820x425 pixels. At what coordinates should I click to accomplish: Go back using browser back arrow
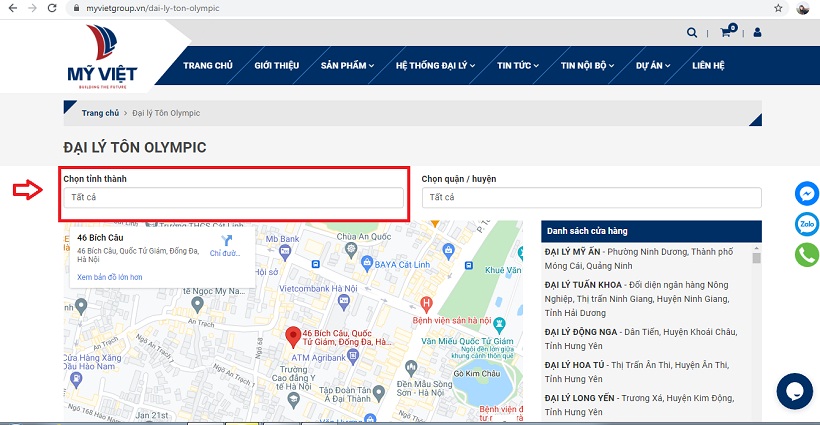tap(13, 8)
